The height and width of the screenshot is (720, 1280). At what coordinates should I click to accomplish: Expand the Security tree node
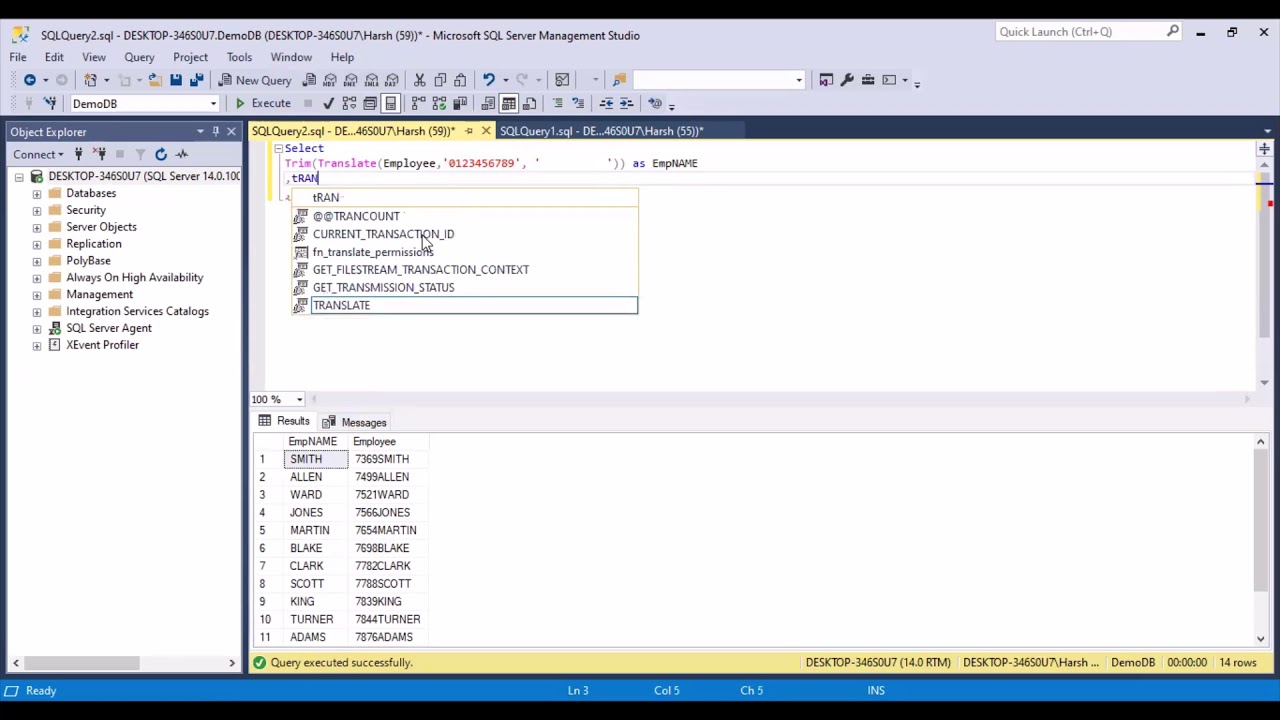(x=37, y=210)
